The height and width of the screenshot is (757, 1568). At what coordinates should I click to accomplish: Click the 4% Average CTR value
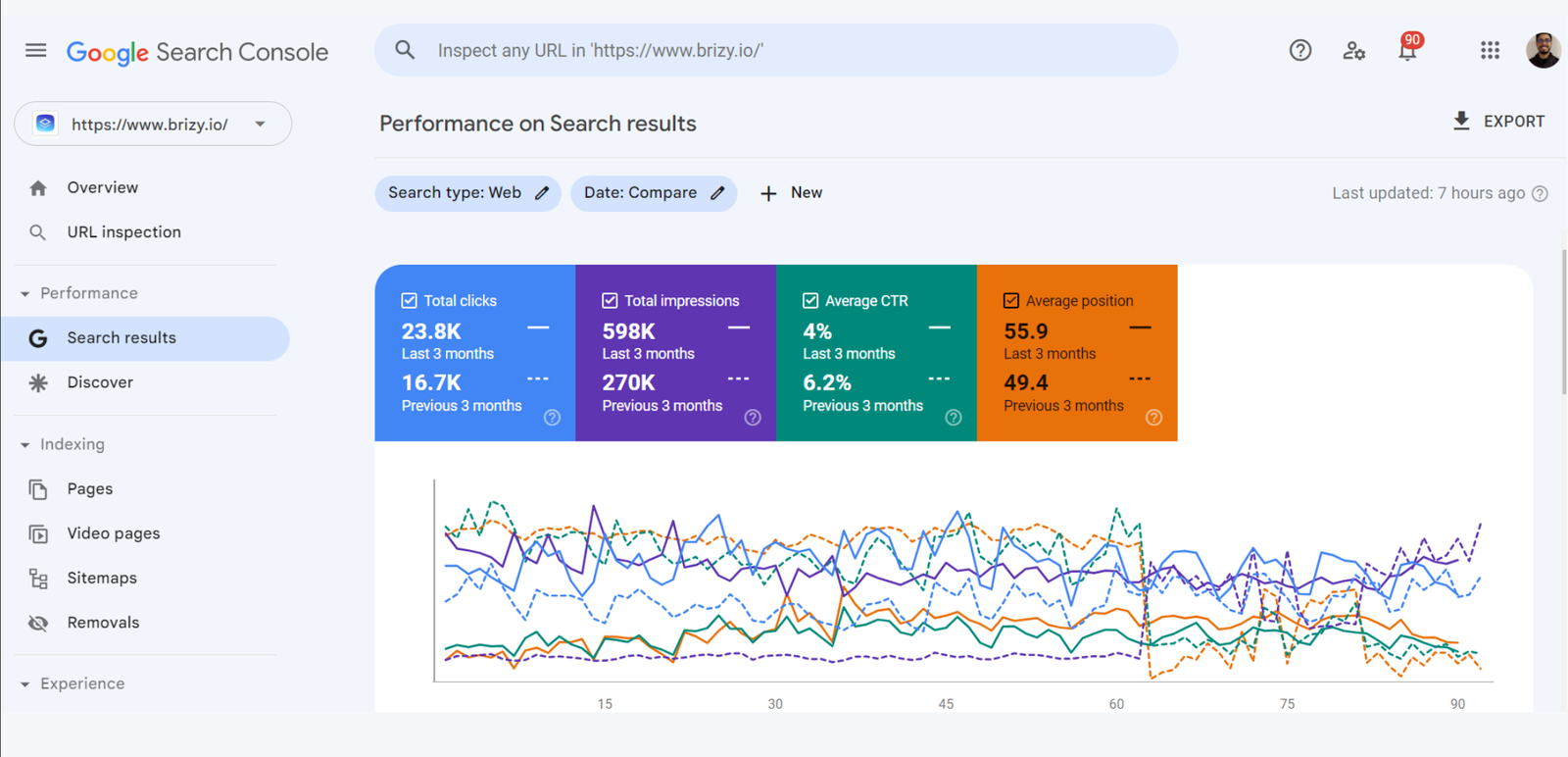pos(817,331)
